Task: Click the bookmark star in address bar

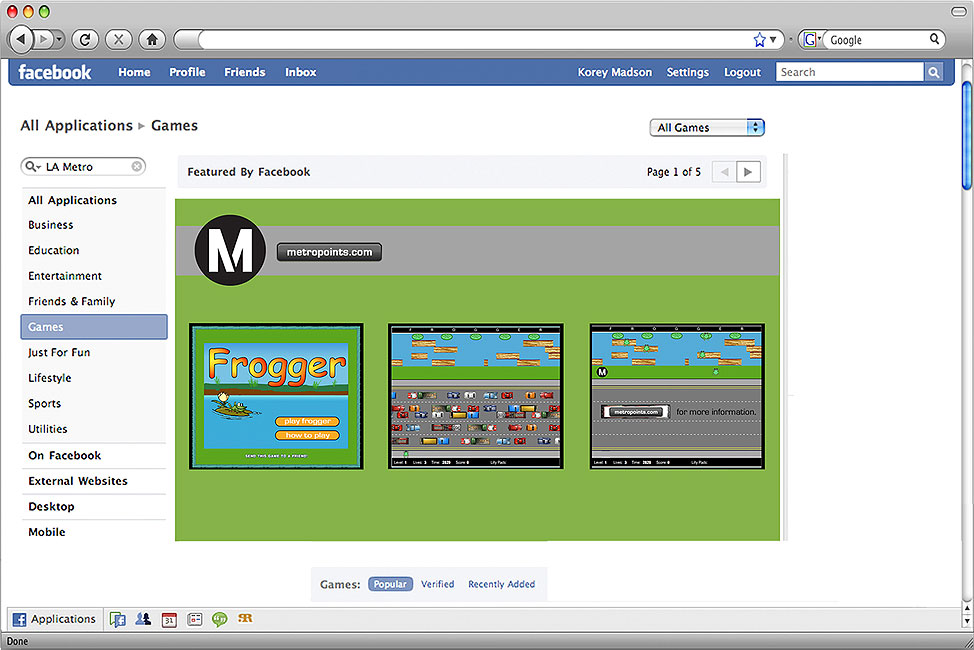Action: click(x=759, y=40)
